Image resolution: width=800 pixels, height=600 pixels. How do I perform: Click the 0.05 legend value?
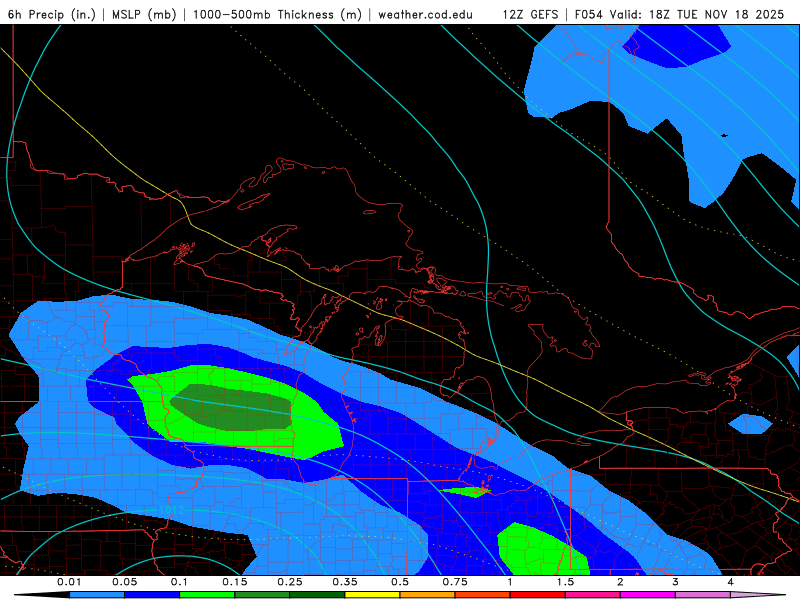point(124,582)
